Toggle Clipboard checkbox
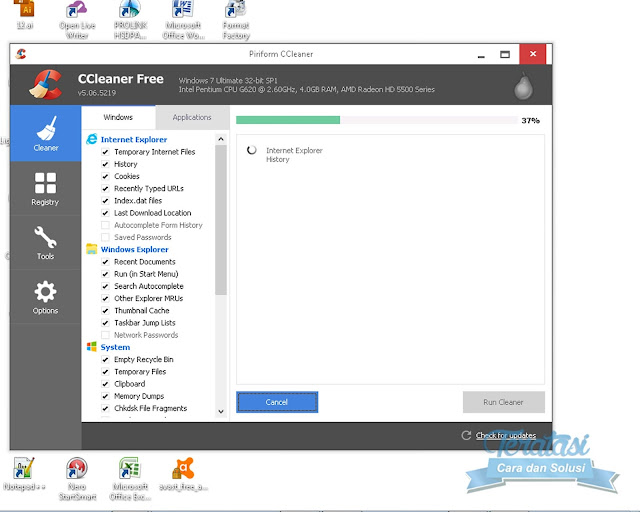The image size is (640, 512). pos(105,384)
